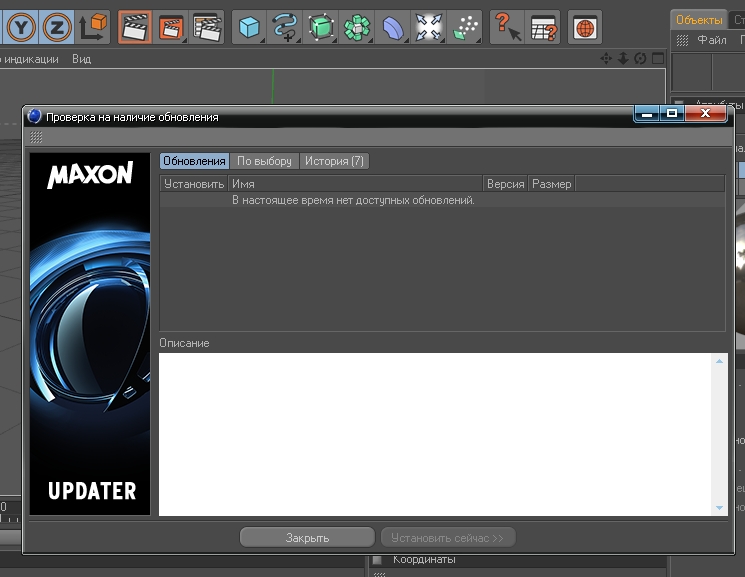The height and width of the screenshot is (577, 745).
Task: Click the Установить column header
Action: pos(194,184)
